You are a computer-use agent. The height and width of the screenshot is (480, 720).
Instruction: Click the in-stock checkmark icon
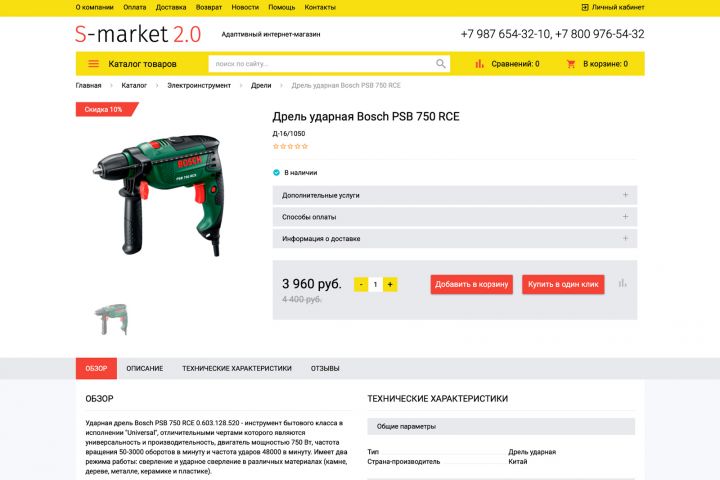click(276, 173)
